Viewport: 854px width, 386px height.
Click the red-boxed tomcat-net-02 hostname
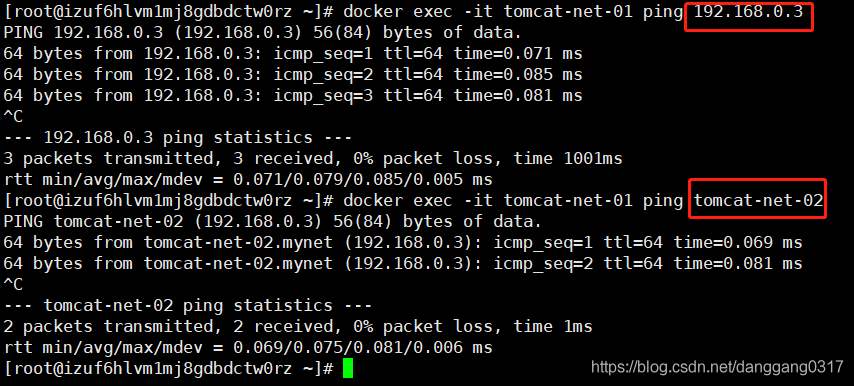point(758,200)
